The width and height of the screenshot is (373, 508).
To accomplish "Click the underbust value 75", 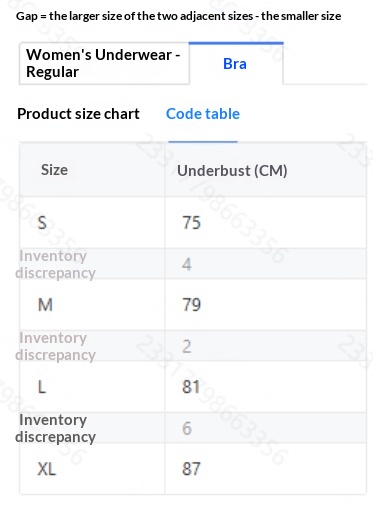I will [x=191, y=222].
